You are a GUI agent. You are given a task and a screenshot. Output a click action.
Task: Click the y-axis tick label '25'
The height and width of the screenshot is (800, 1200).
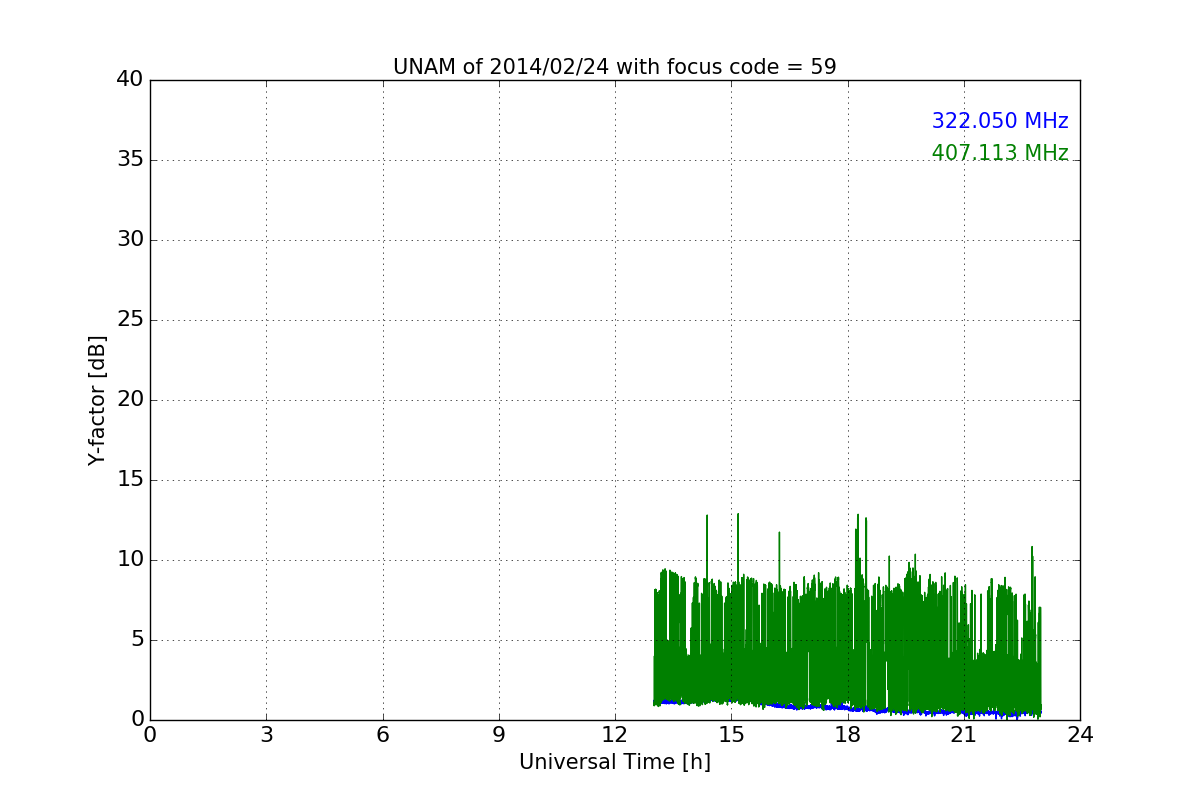click(x=130, y=320)
